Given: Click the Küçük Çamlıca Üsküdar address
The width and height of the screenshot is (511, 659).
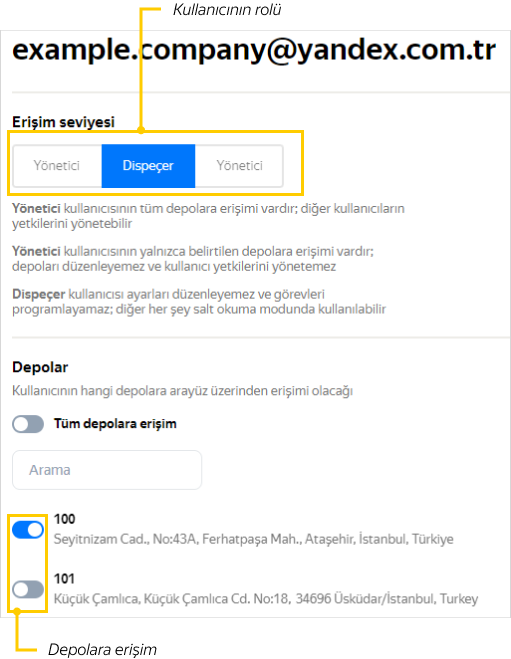Looking at the screenshot, I should (x=266, y=599).
